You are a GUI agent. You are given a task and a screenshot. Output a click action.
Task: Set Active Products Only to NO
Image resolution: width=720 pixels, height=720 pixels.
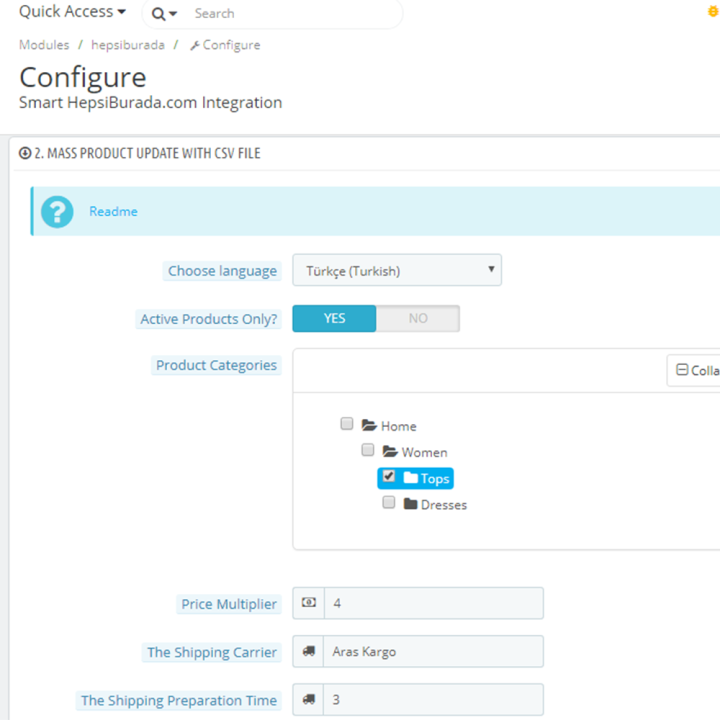click(418, 318)
